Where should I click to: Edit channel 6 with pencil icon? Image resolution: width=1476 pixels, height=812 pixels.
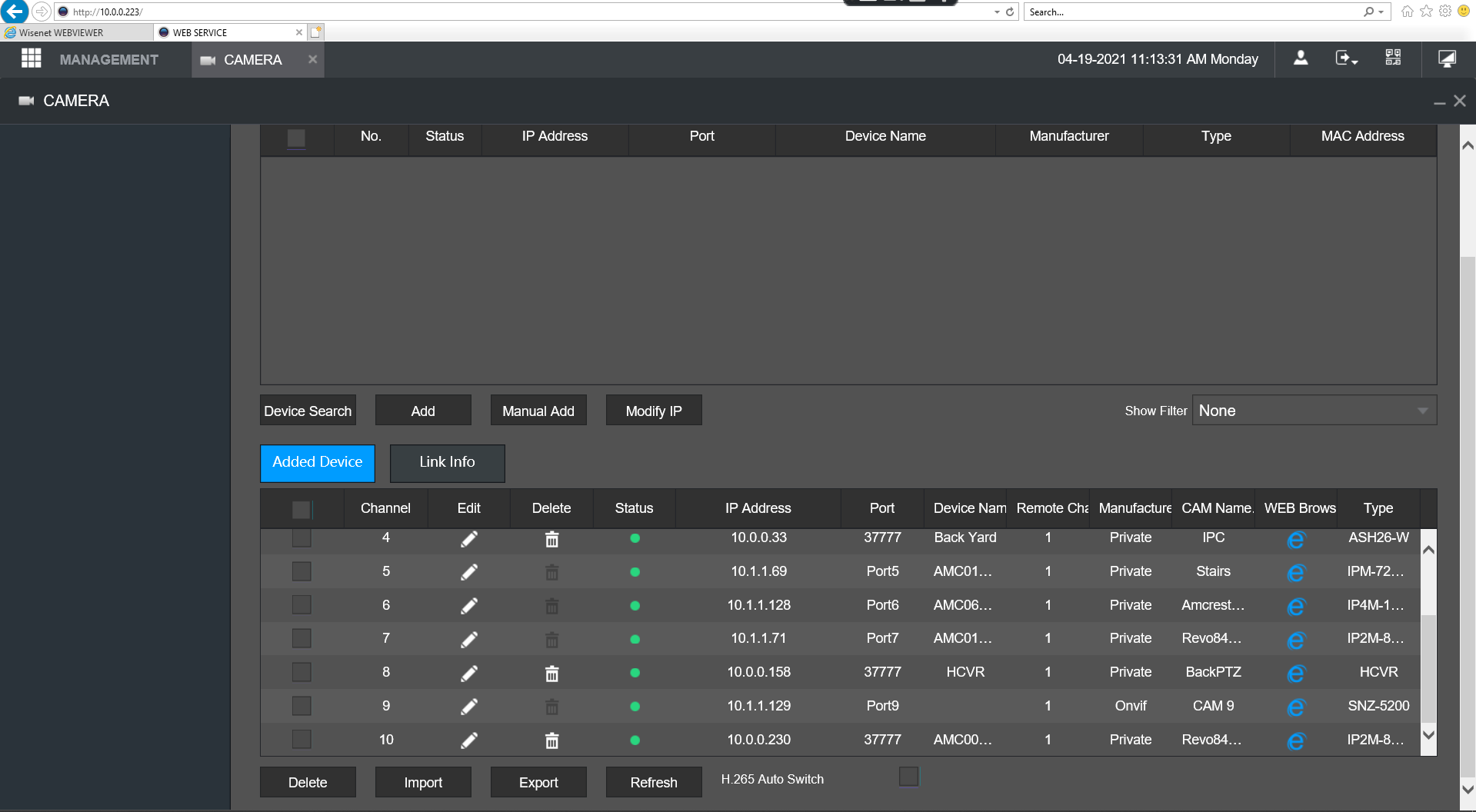(469, 606)
